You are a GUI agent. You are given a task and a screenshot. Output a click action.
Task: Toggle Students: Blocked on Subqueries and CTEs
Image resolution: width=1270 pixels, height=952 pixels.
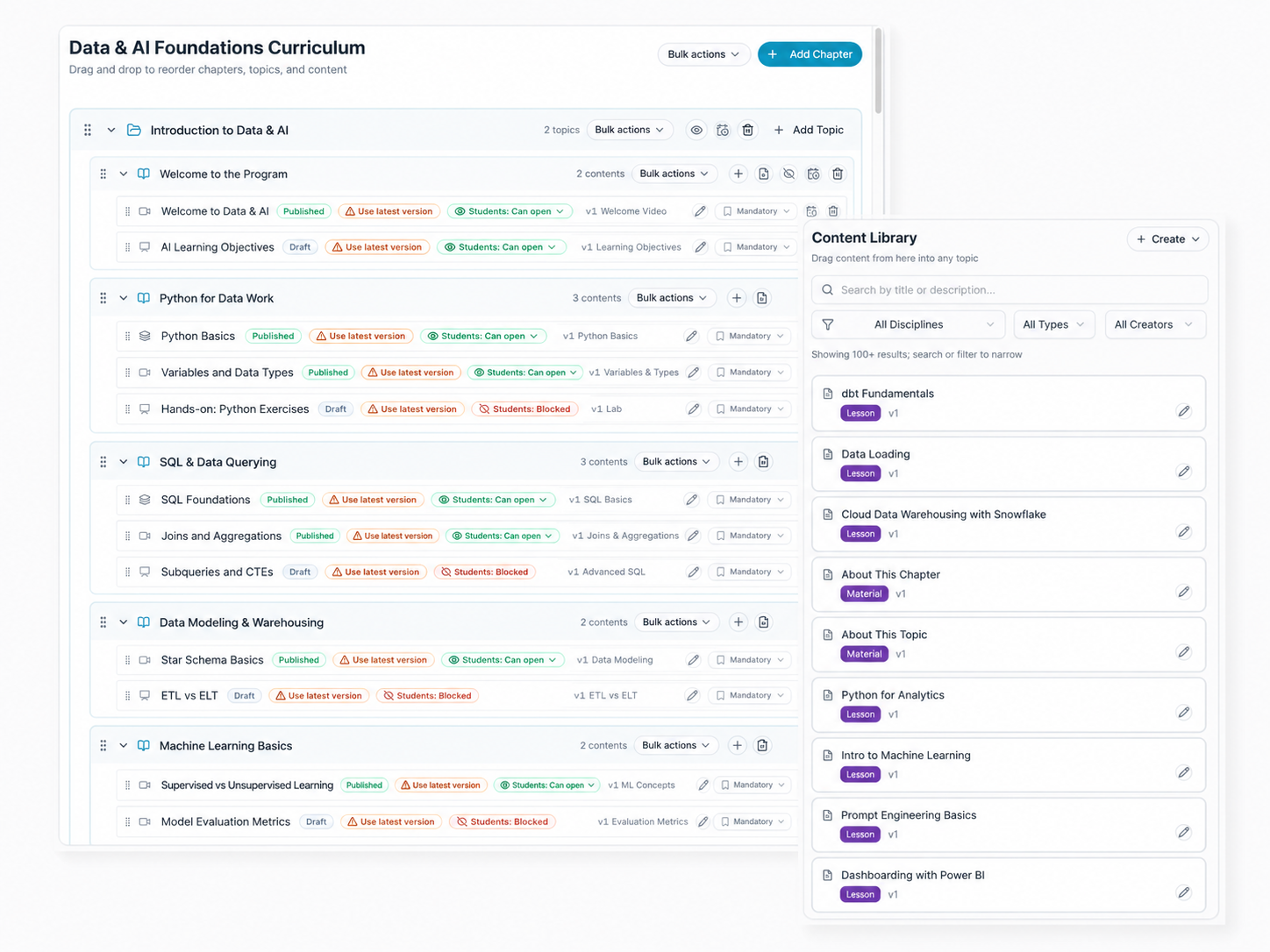pyautogui.click(x=485, y=572)
